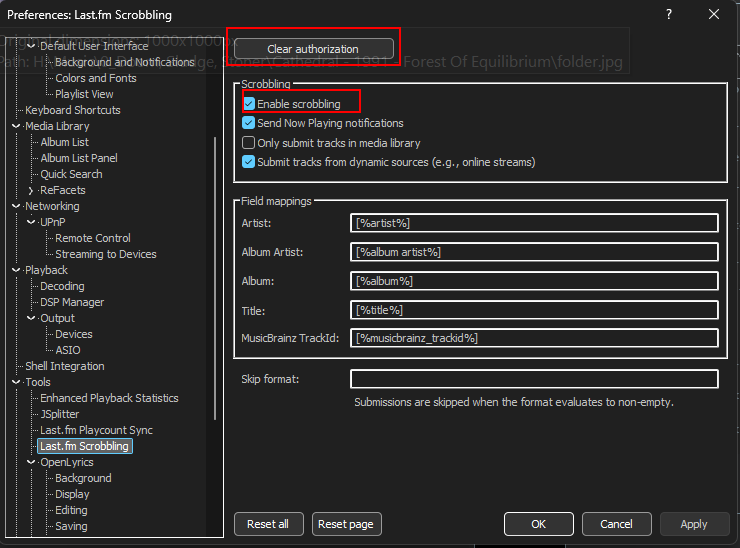This screenshot has width=740, height=548.
Task: Toggle Send Now Playing notifications
Action: 249,123
